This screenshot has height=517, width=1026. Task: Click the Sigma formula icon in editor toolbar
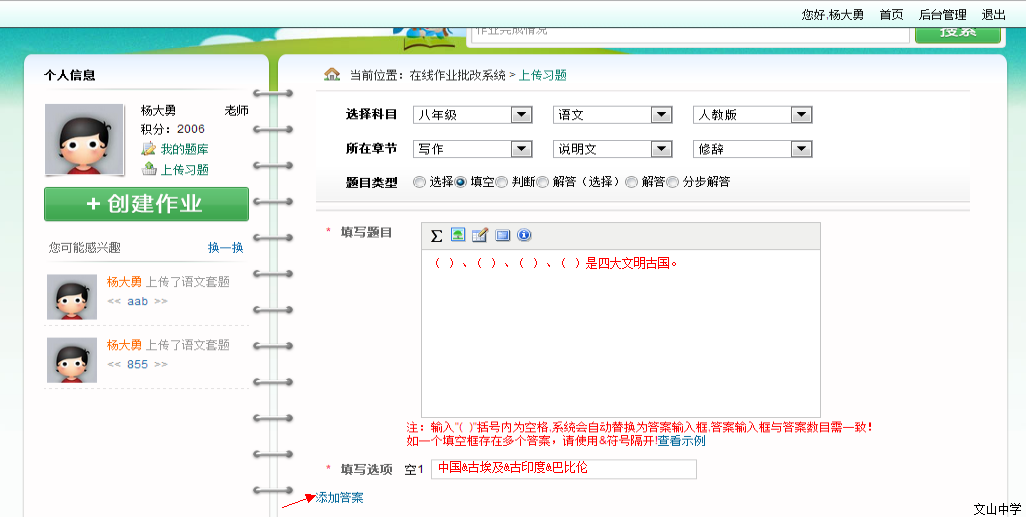click(x=436, y=236)
